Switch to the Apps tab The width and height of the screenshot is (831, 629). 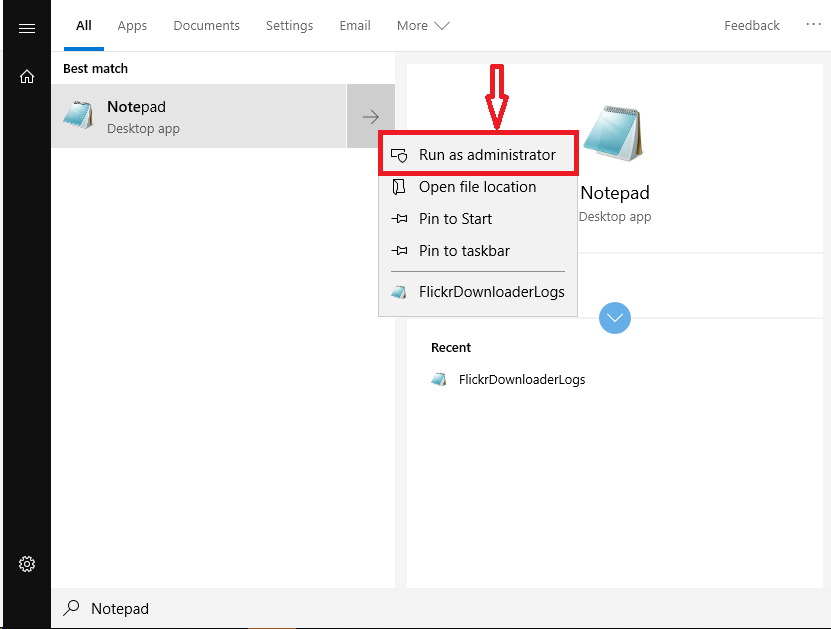pyautogui.click(x=132, y=25)
